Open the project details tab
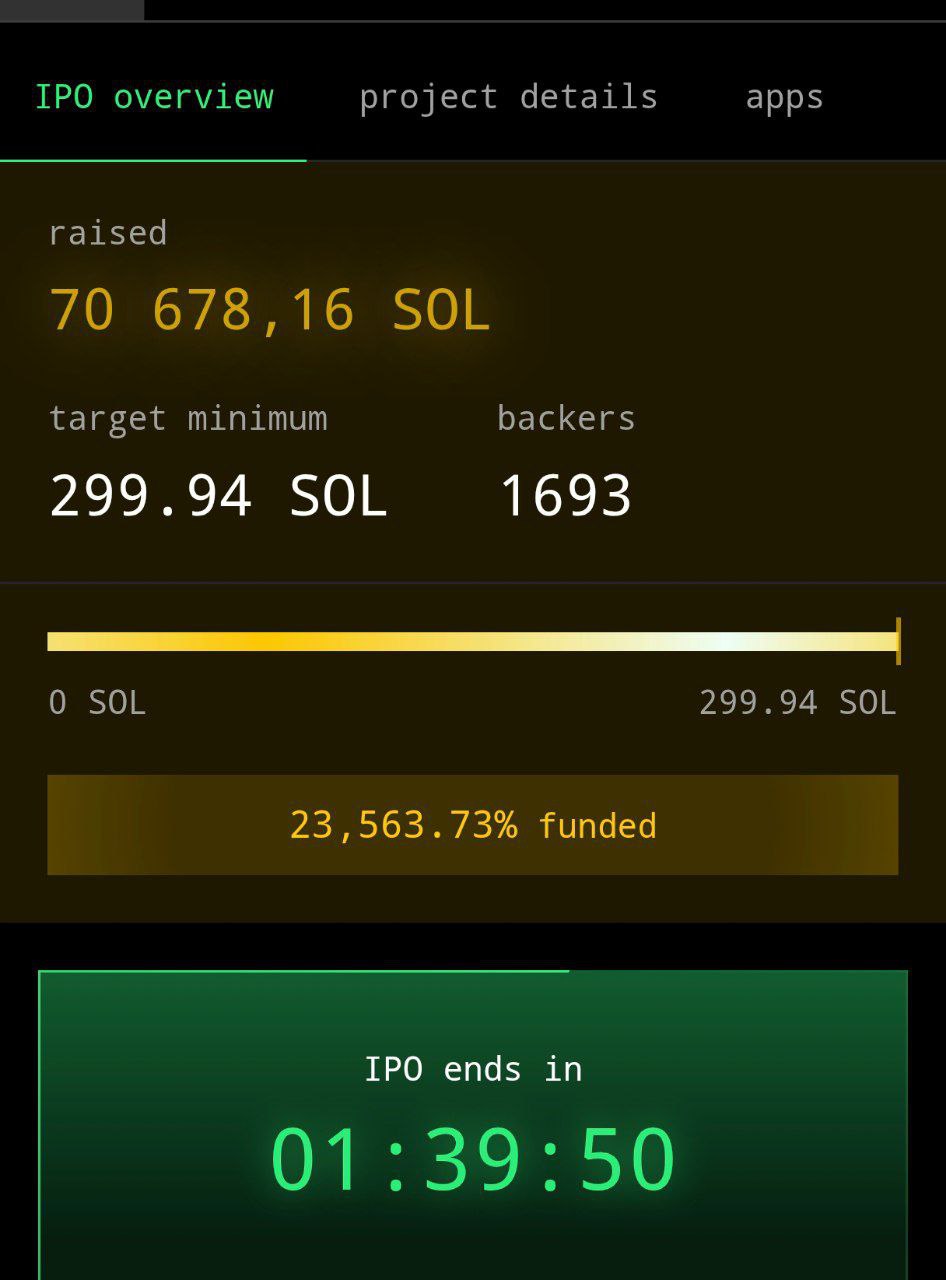This screenshot has width=946, height=1280. pyautogui.click(x=508, y=98)
